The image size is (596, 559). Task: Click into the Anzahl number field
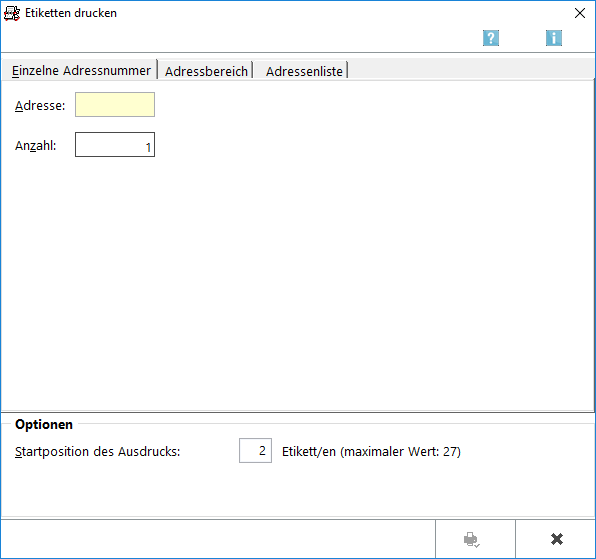point(115,144)
